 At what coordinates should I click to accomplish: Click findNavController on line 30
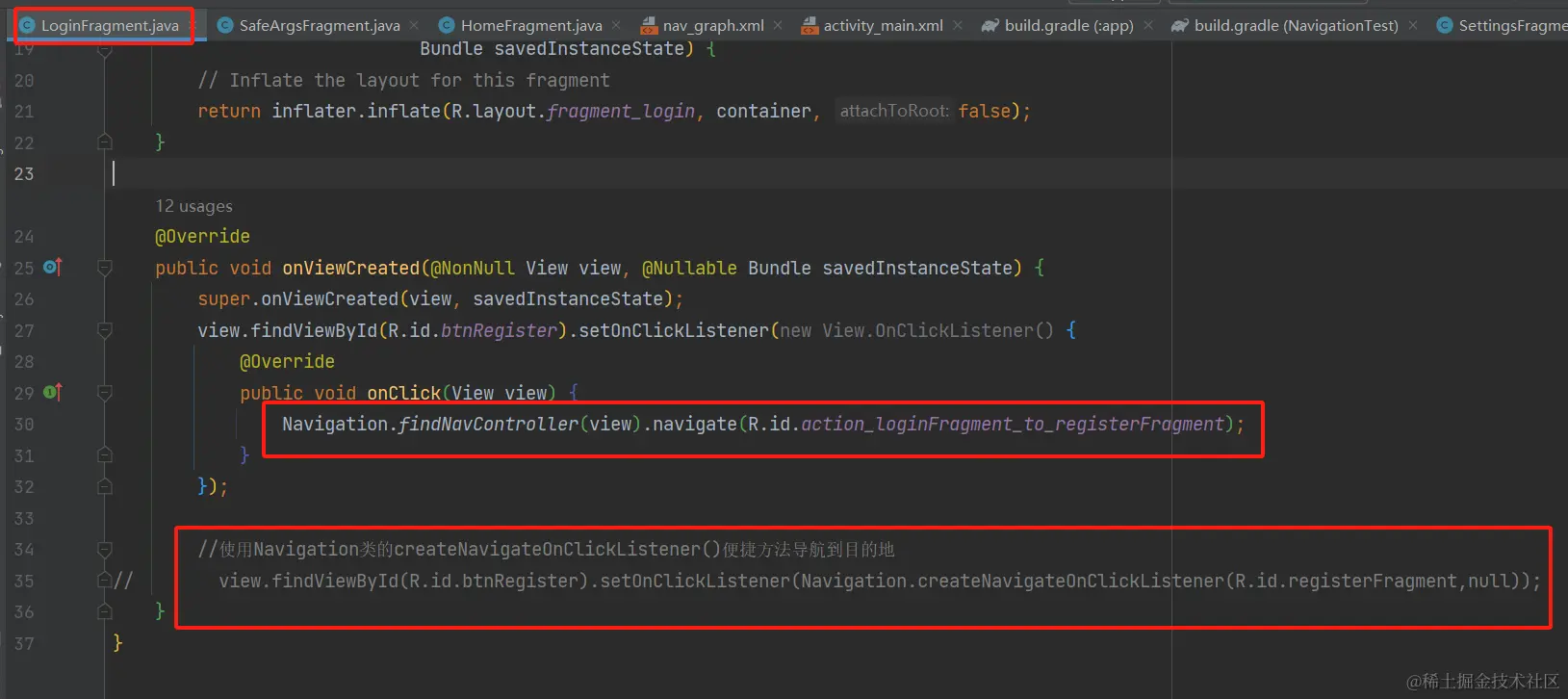[488, 425]
